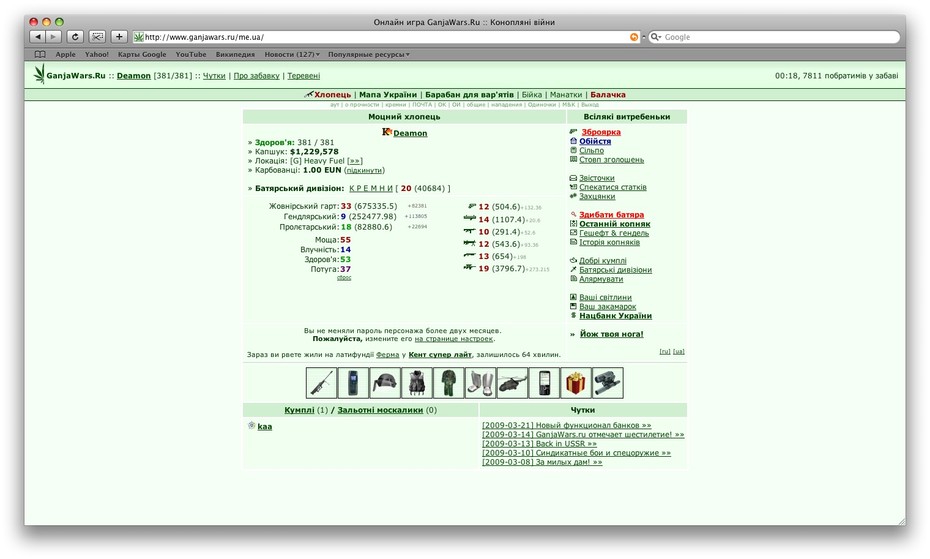930x559 pixels.
Task: Click the online status icon next to kaa
Action: [251, 425]
